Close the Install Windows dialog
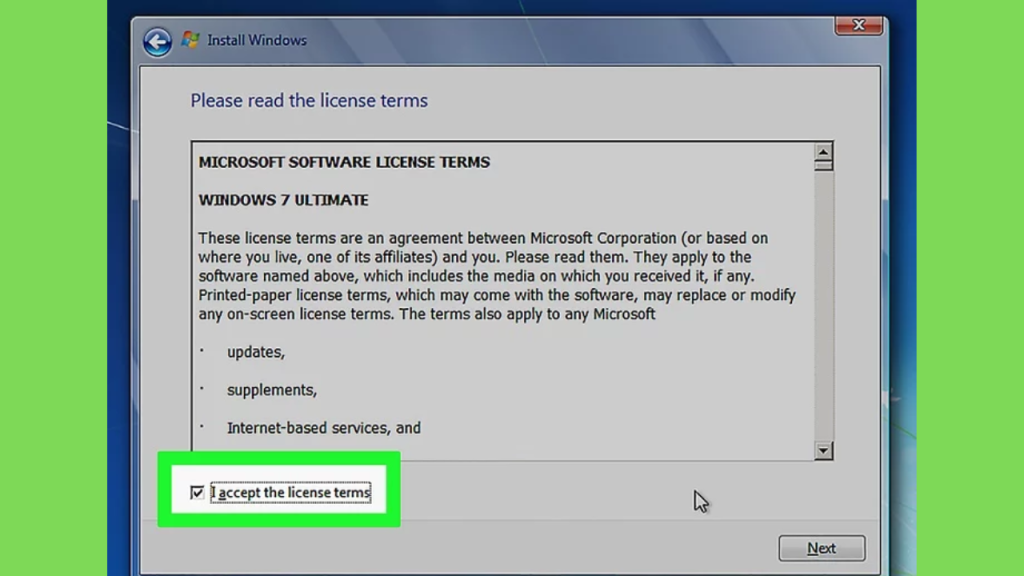The image size is (1024, 576). coord(859,25)
